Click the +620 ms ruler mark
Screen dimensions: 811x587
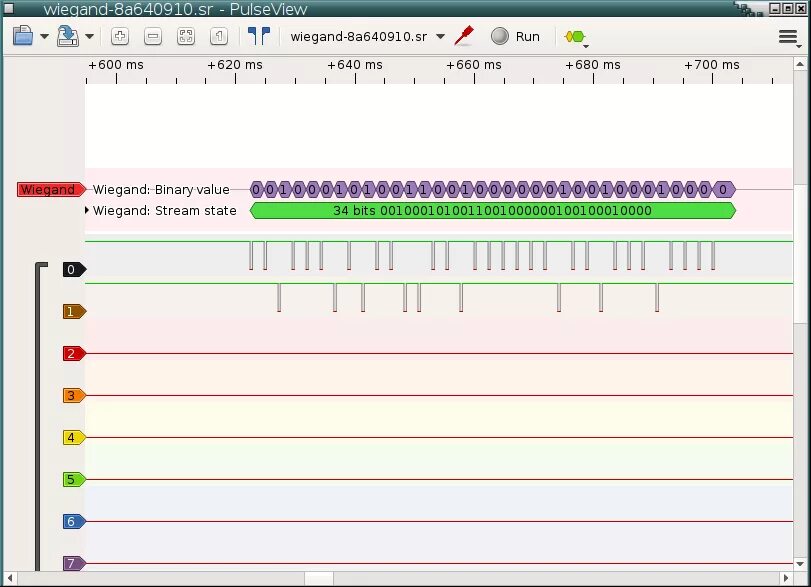pyautogui.click(x=235, y=65)
